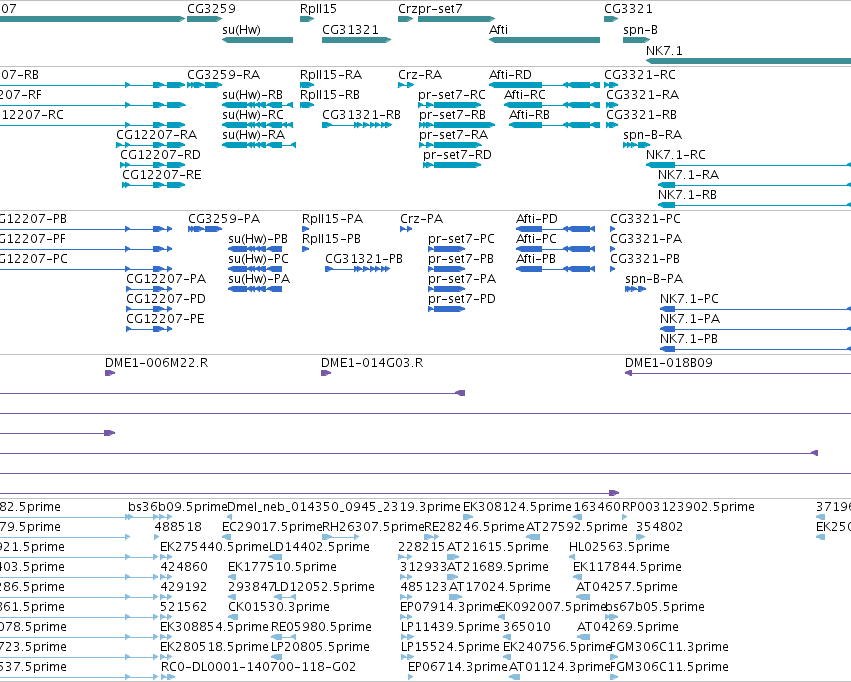This screenshot has width=851, height=682.
Task: Click the Afti gene label
Action: pos(498,30)
